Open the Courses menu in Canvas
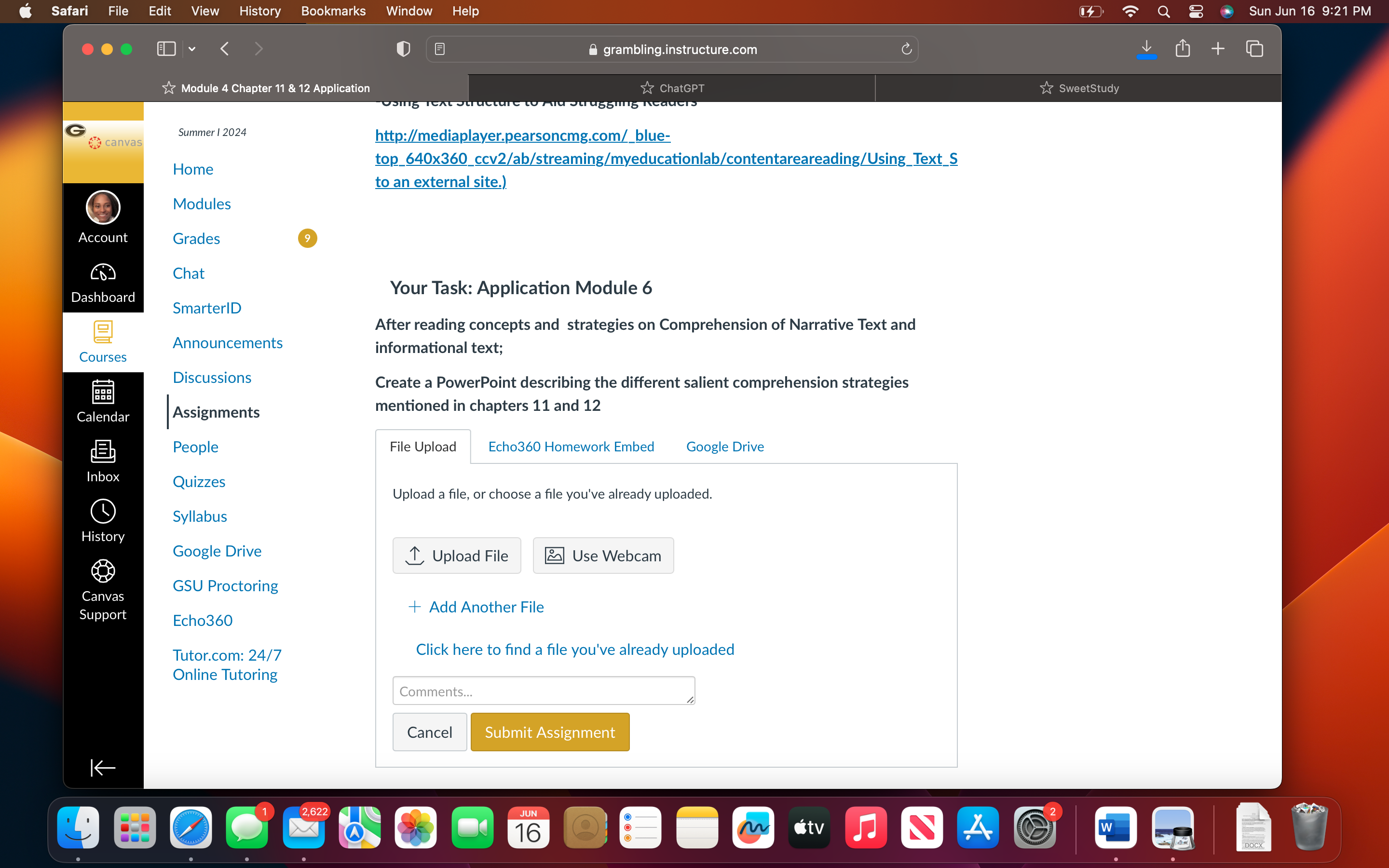This screenshot has width=1389, height=868. [x=103, y=343]
